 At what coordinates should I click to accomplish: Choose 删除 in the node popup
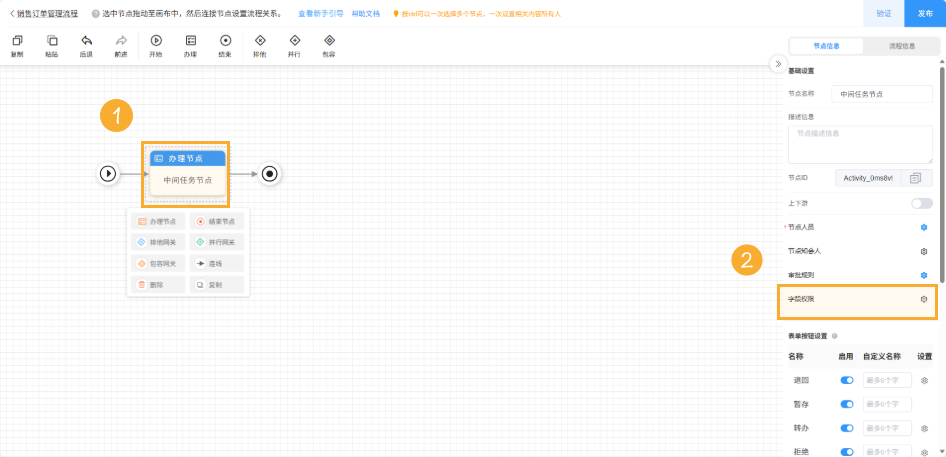[158, 285]
